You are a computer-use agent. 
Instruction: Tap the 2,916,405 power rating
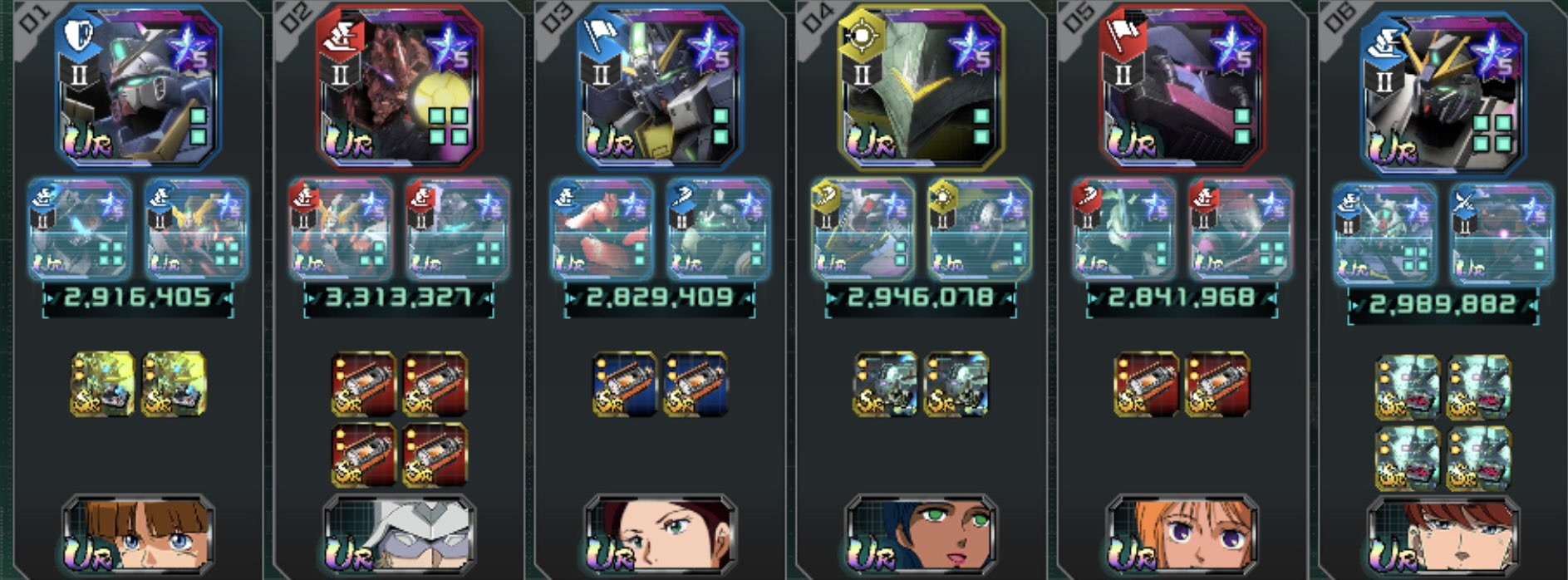point(138,297)
